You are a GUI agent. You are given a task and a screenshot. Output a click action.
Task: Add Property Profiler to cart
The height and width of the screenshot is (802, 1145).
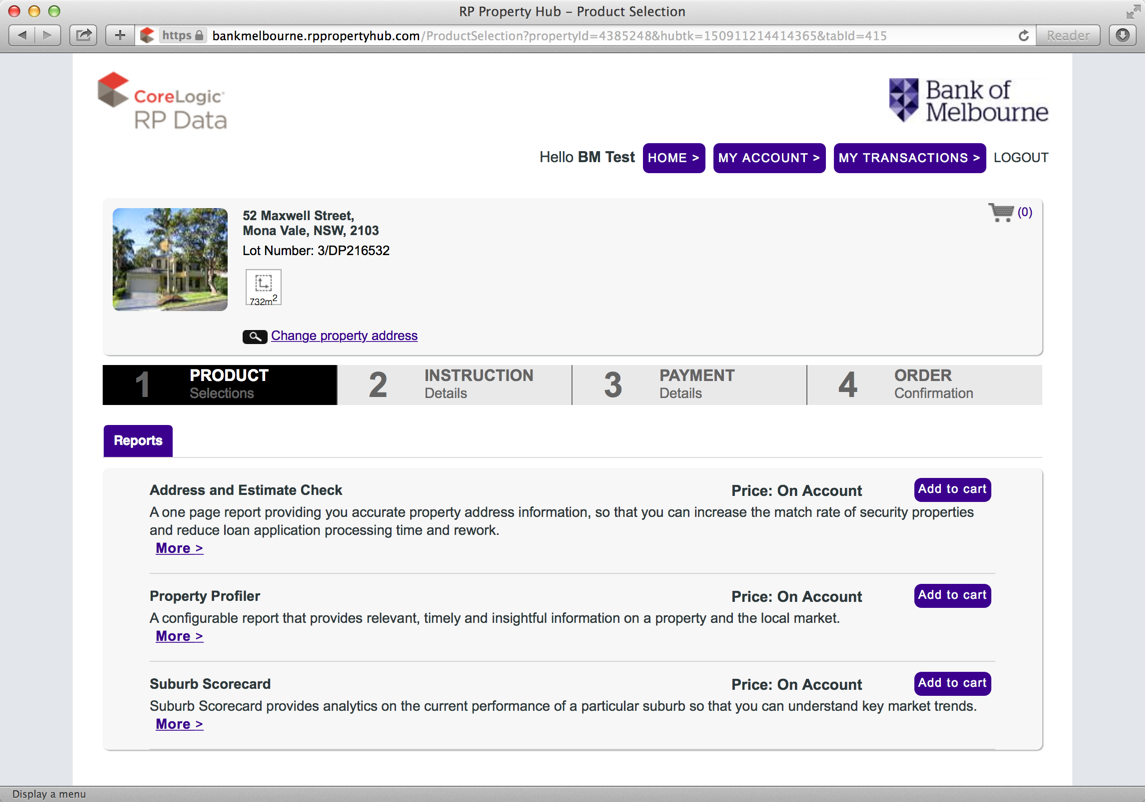[952, 595]
